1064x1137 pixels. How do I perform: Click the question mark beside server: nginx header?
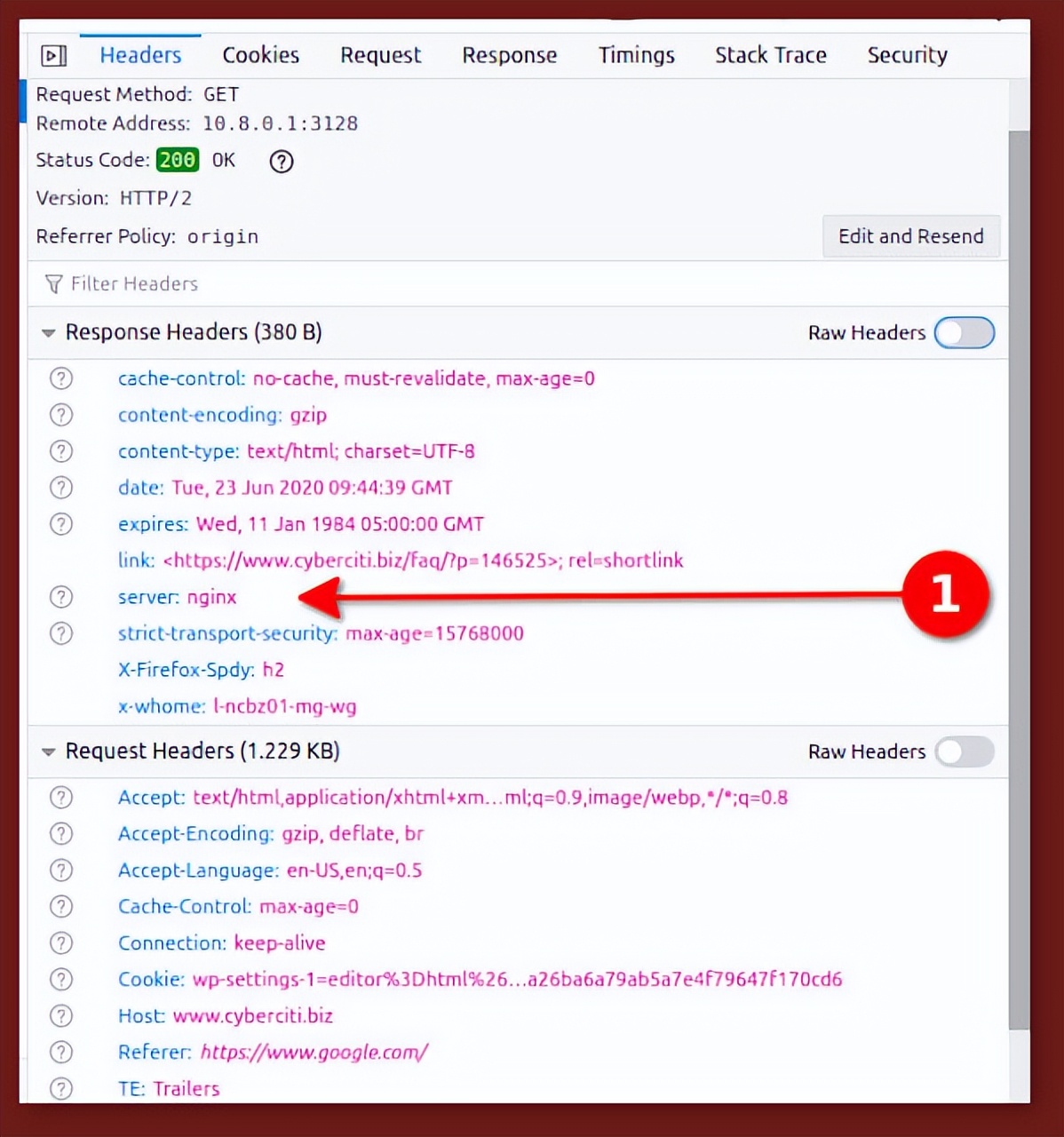click(x=60, y=597)
